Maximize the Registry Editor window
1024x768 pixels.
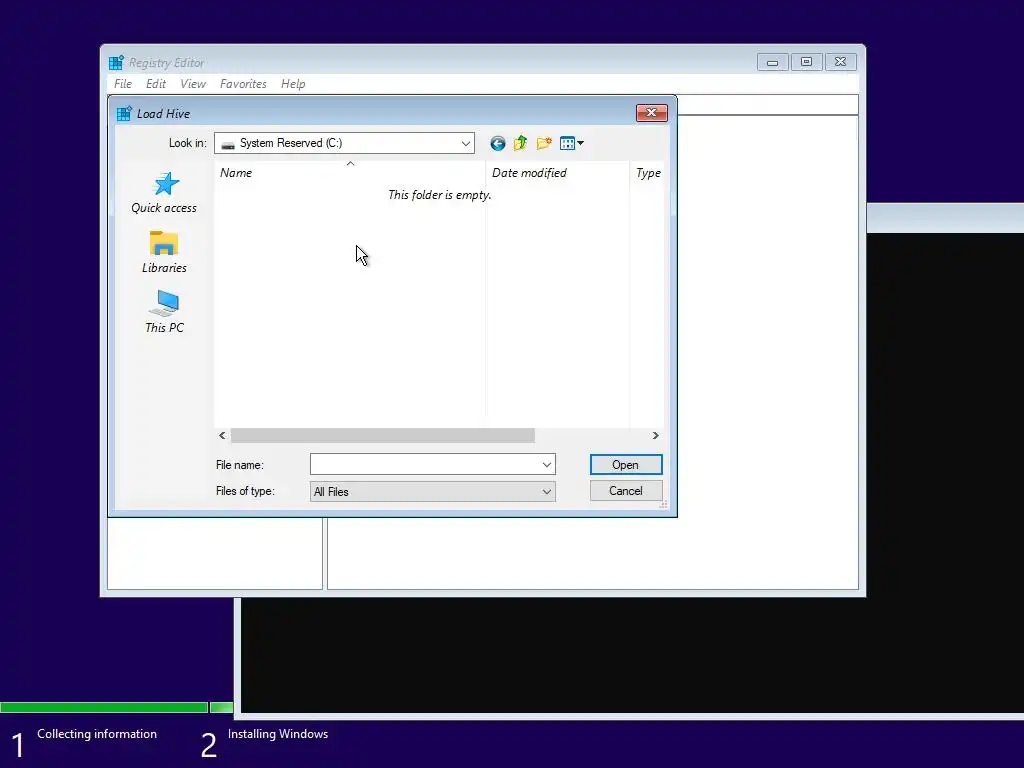tap(807, 62)
